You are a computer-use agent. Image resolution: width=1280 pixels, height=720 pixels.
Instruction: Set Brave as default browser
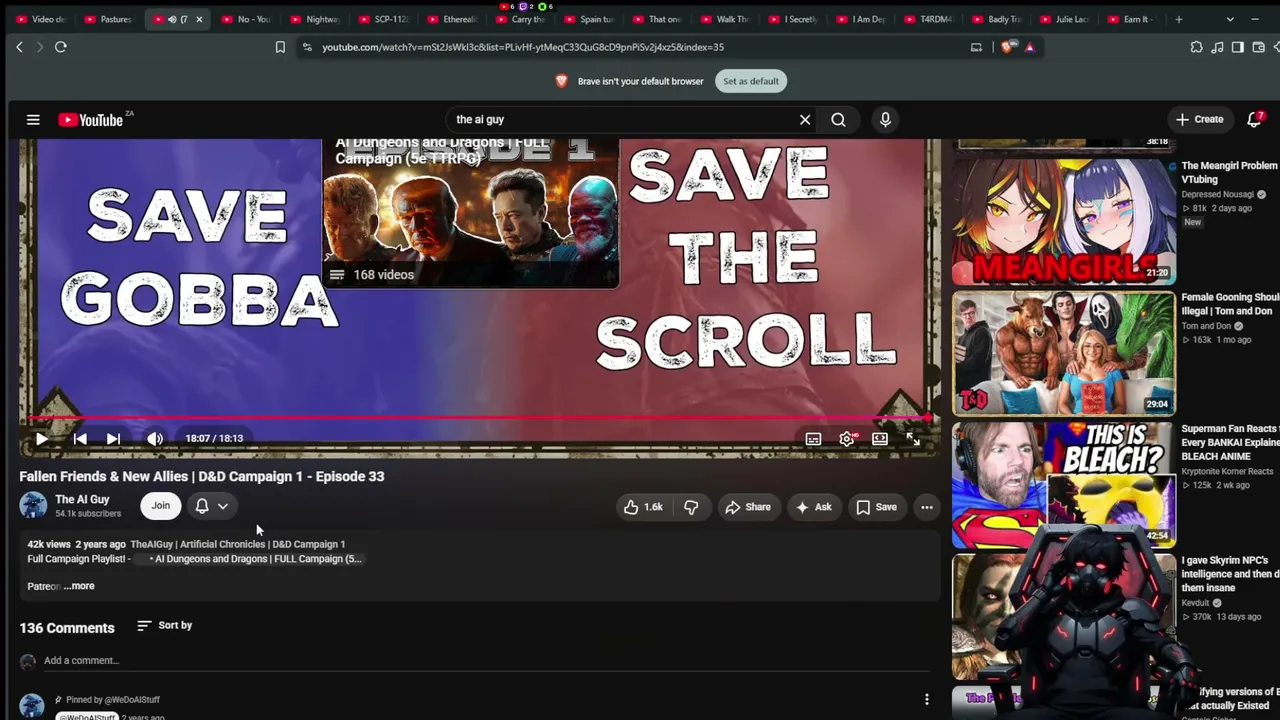click(751, 81)
